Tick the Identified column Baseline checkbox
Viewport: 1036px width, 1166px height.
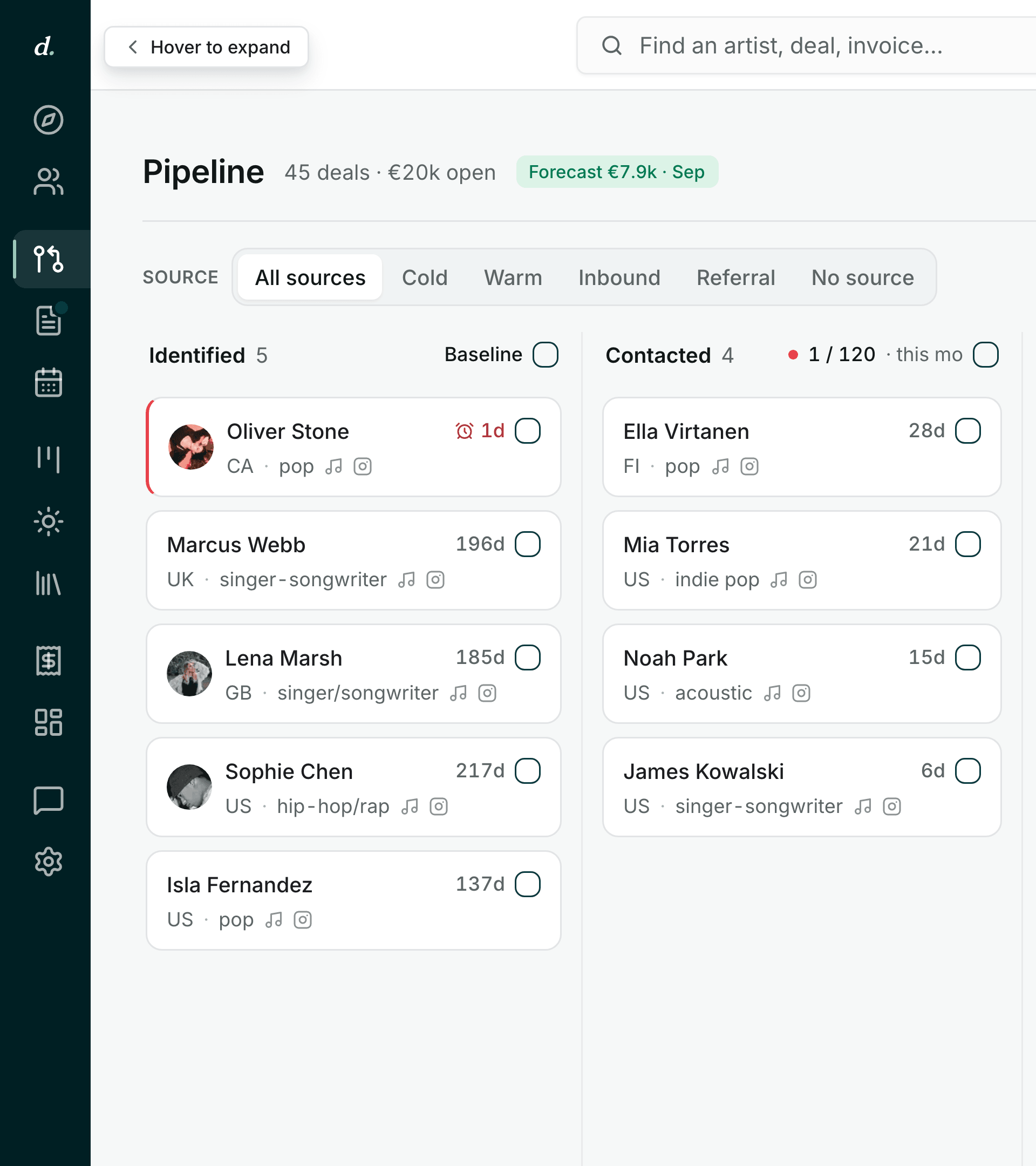546,355
